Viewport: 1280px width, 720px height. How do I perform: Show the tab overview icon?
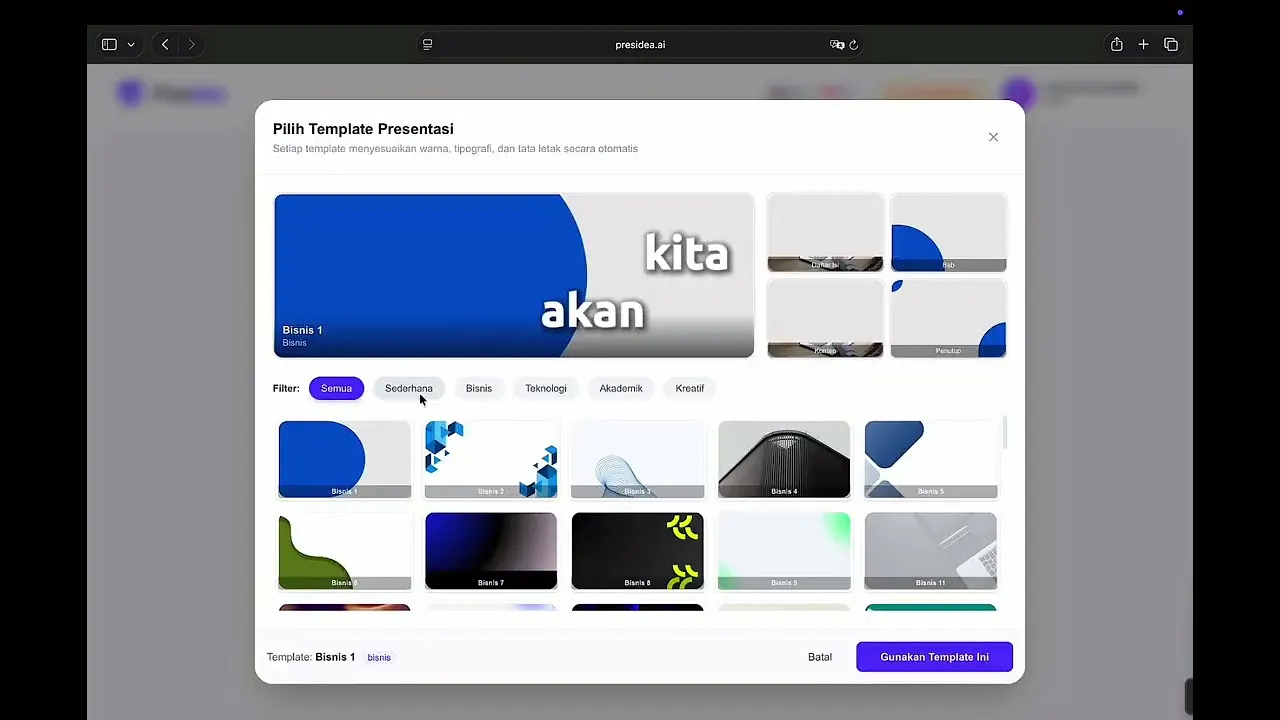(1171, 45)
